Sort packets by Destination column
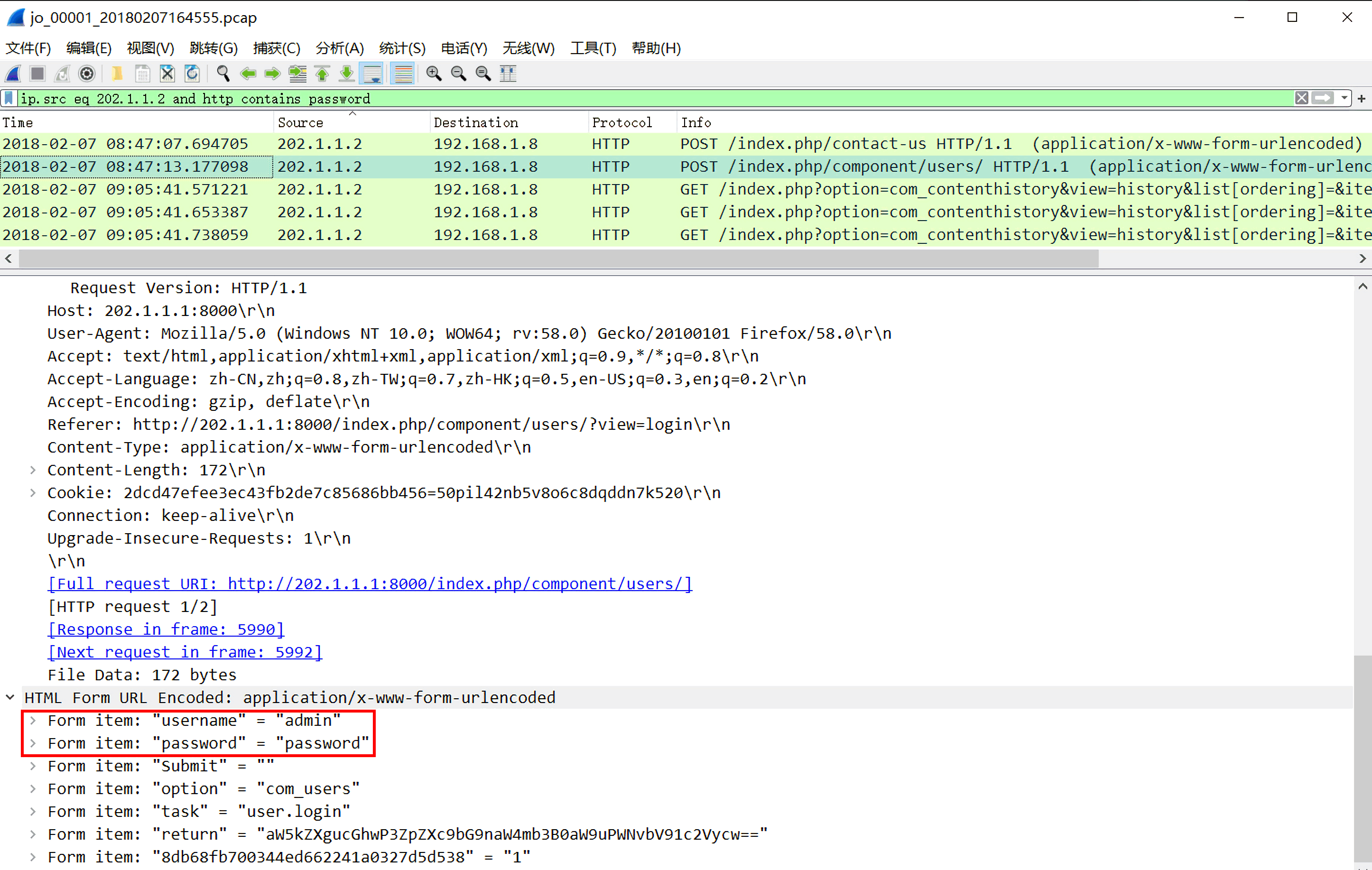Image resolution: width=1372 pixels, height=870 pixels. (x=510, y=122)
